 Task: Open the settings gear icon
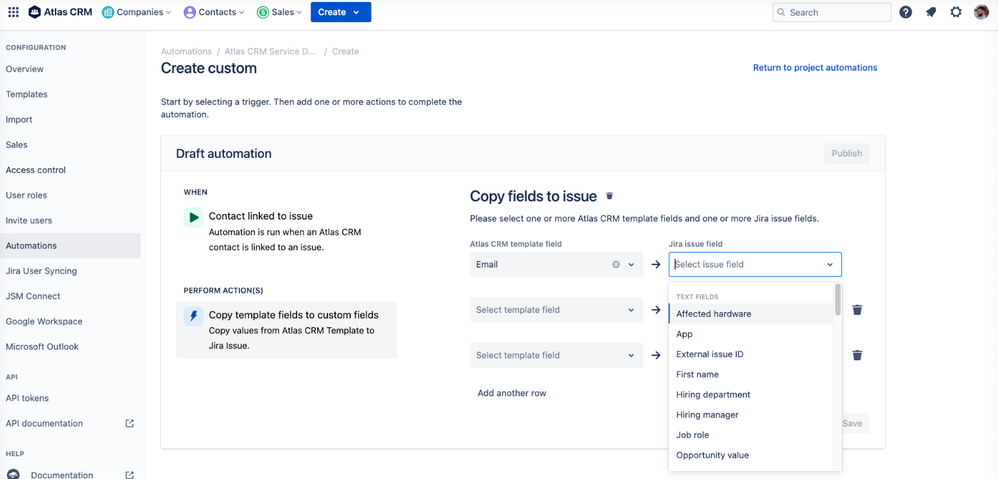click(956, 12)
